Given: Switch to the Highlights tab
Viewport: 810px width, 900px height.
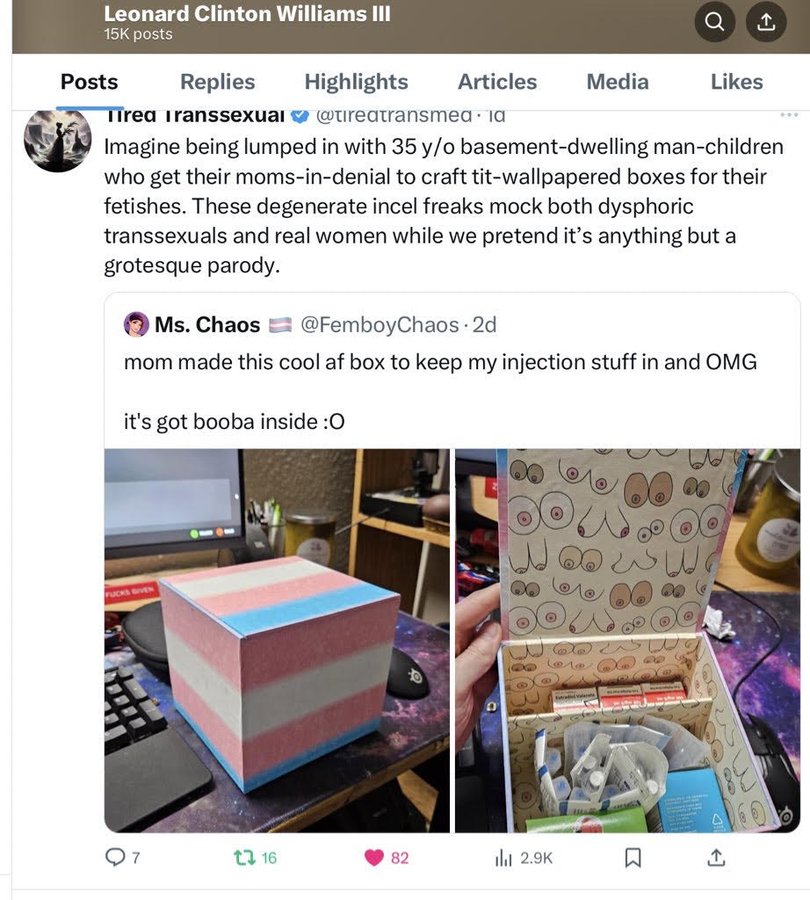Looking at the screenshot, I should 356,82.
